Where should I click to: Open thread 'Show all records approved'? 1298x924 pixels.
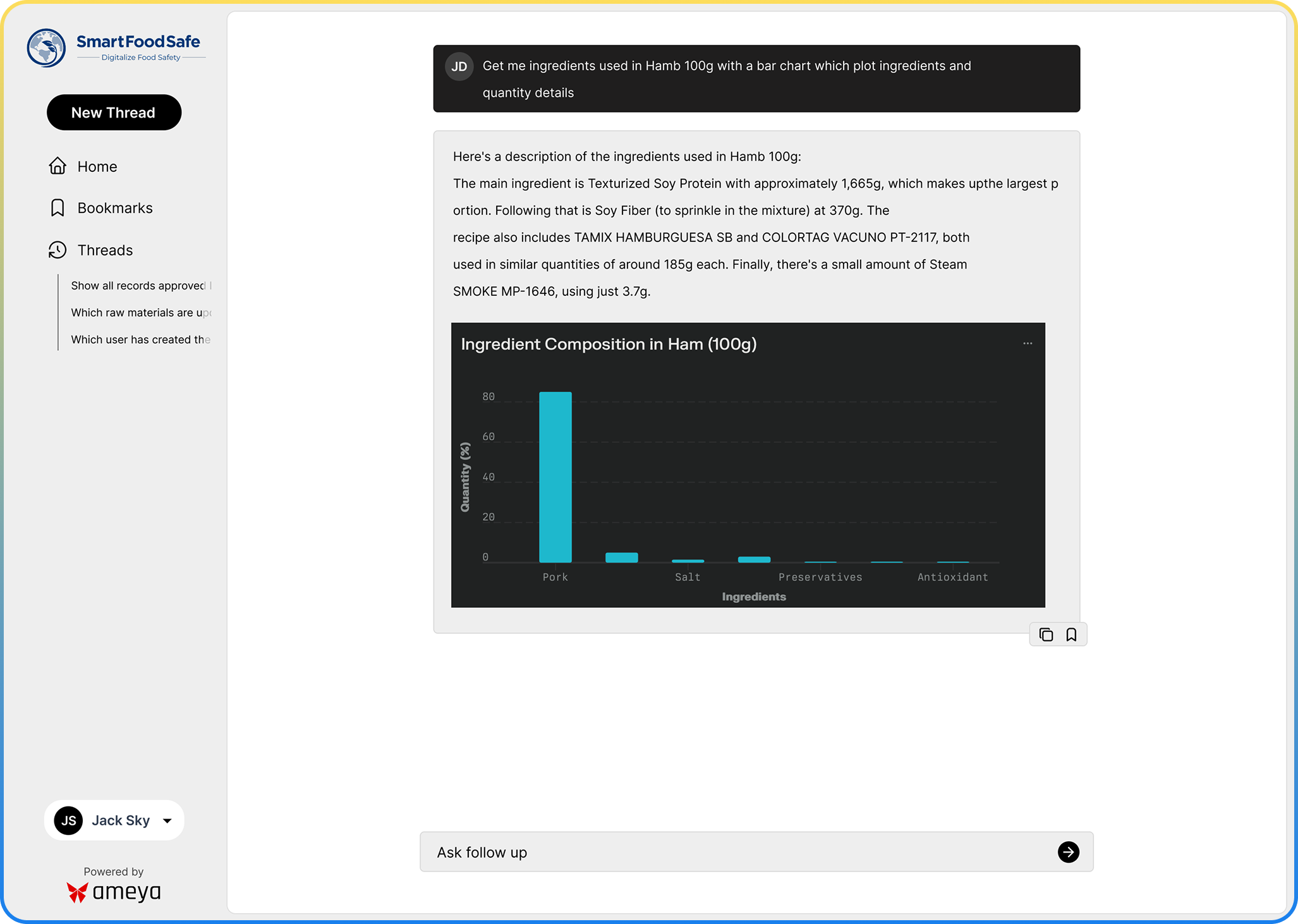click(x=139, y=286)
